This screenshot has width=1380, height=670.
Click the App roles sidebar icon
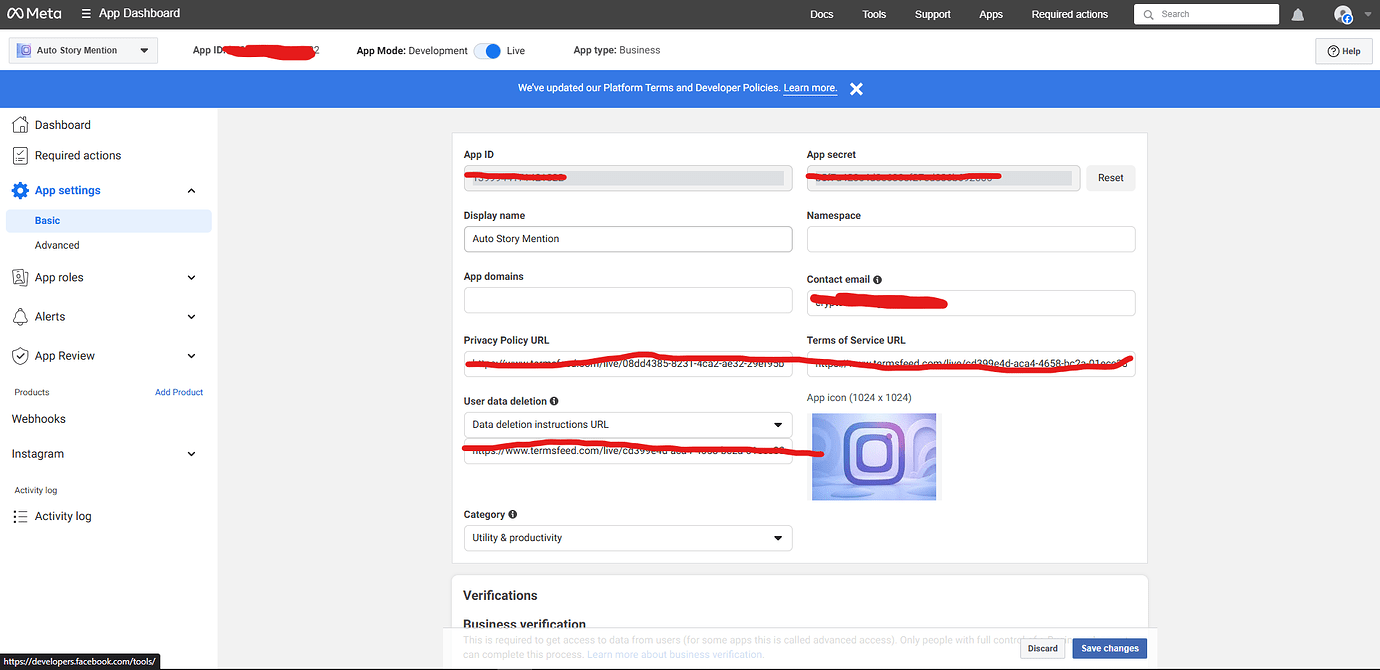pyautogui.click(x=19, y=277)
